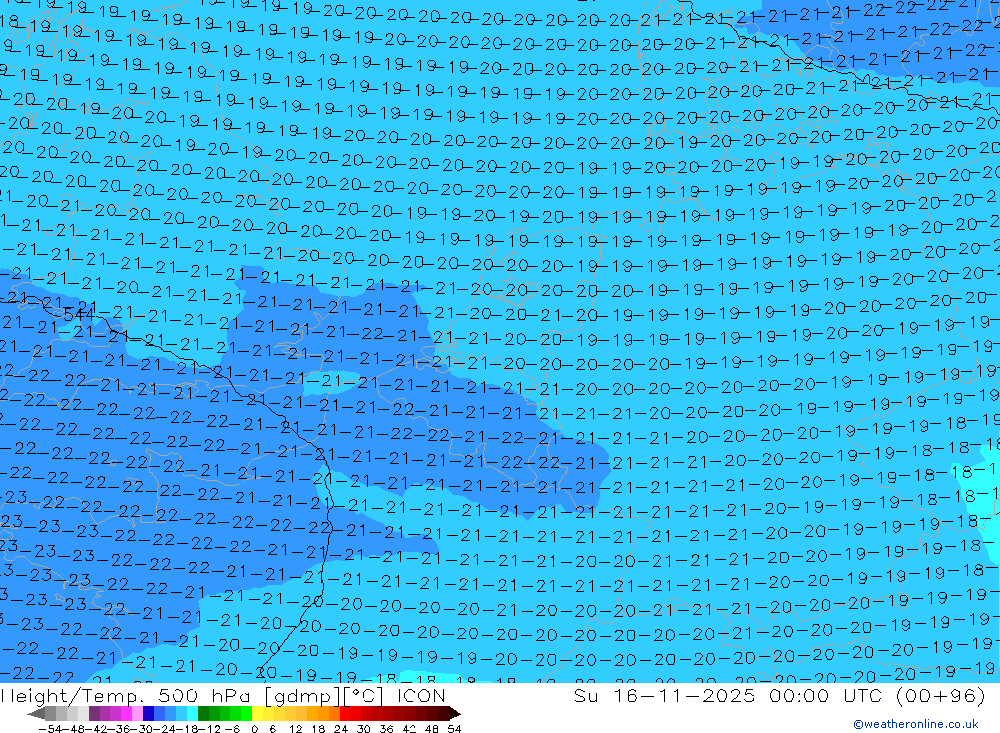
Task: Click the '[gdmp]' unit label
Action: (x=302, y=696)
